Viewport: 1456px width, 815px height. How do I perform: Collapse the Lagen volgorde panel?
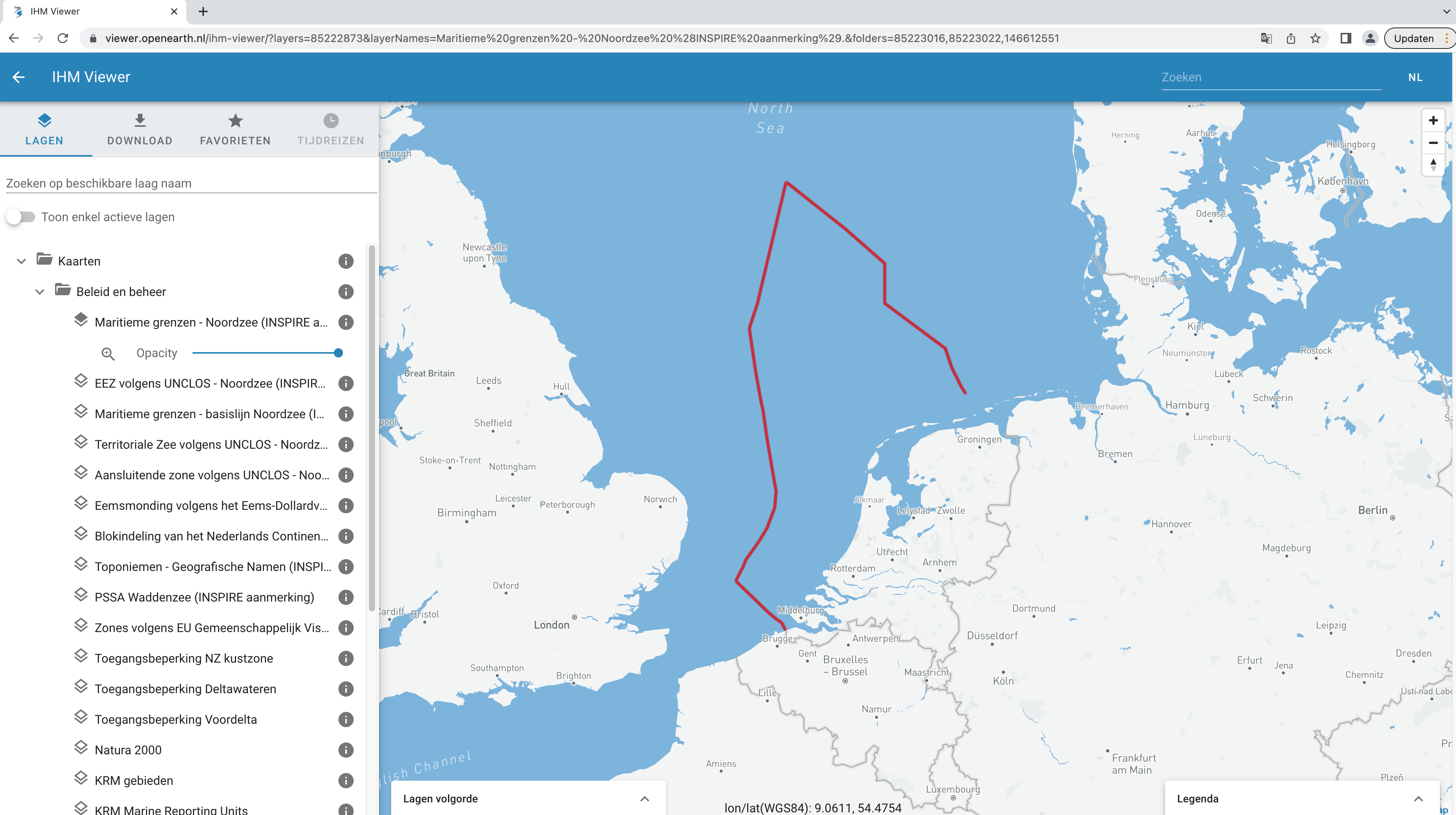click(x=644, y=799)
